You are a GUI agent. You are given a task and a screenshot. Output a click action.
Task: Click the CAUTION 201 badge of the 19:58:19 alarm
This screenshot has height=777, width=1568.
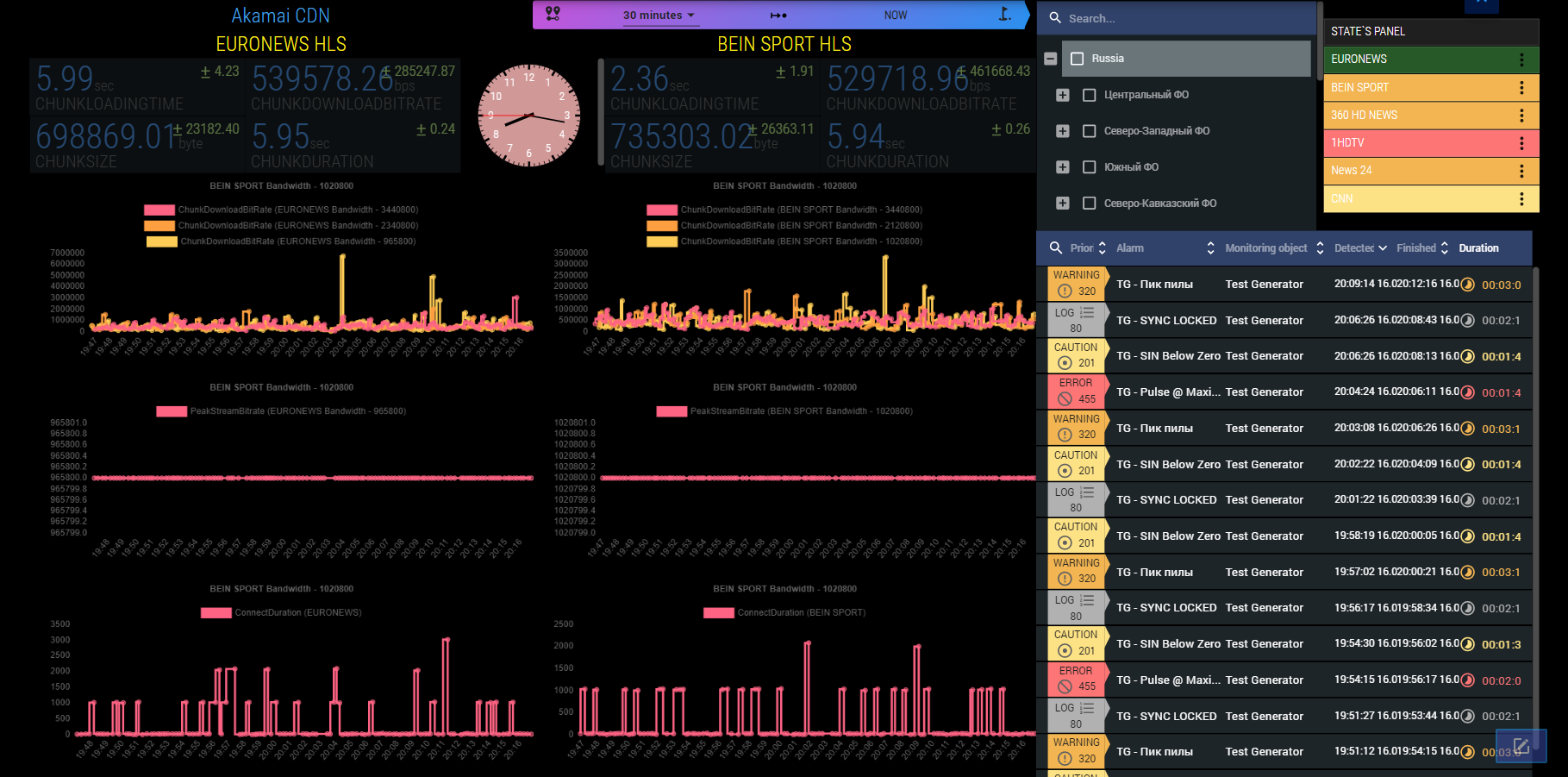click(x=1076, y=536)
